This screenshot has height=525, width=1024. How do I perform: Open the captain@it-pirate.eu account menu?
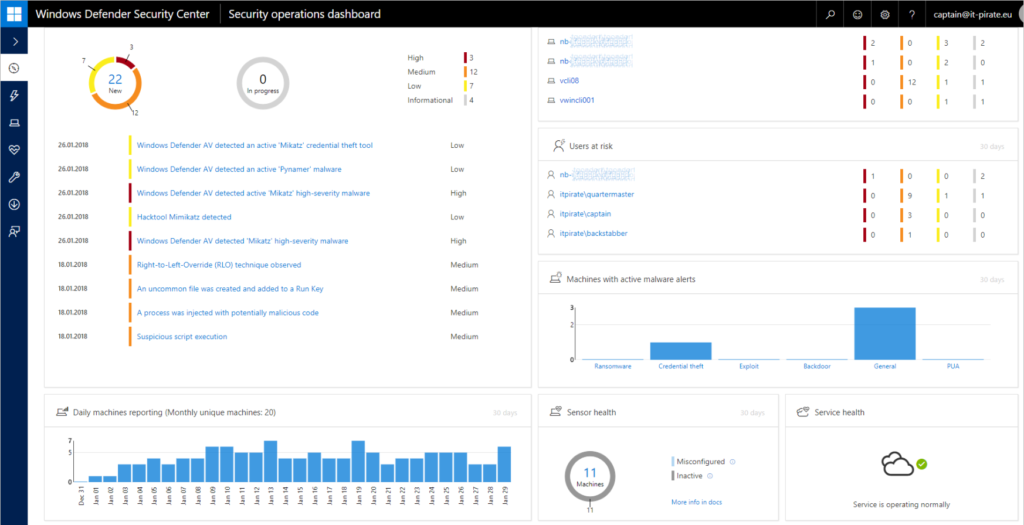tap(972, 14)
